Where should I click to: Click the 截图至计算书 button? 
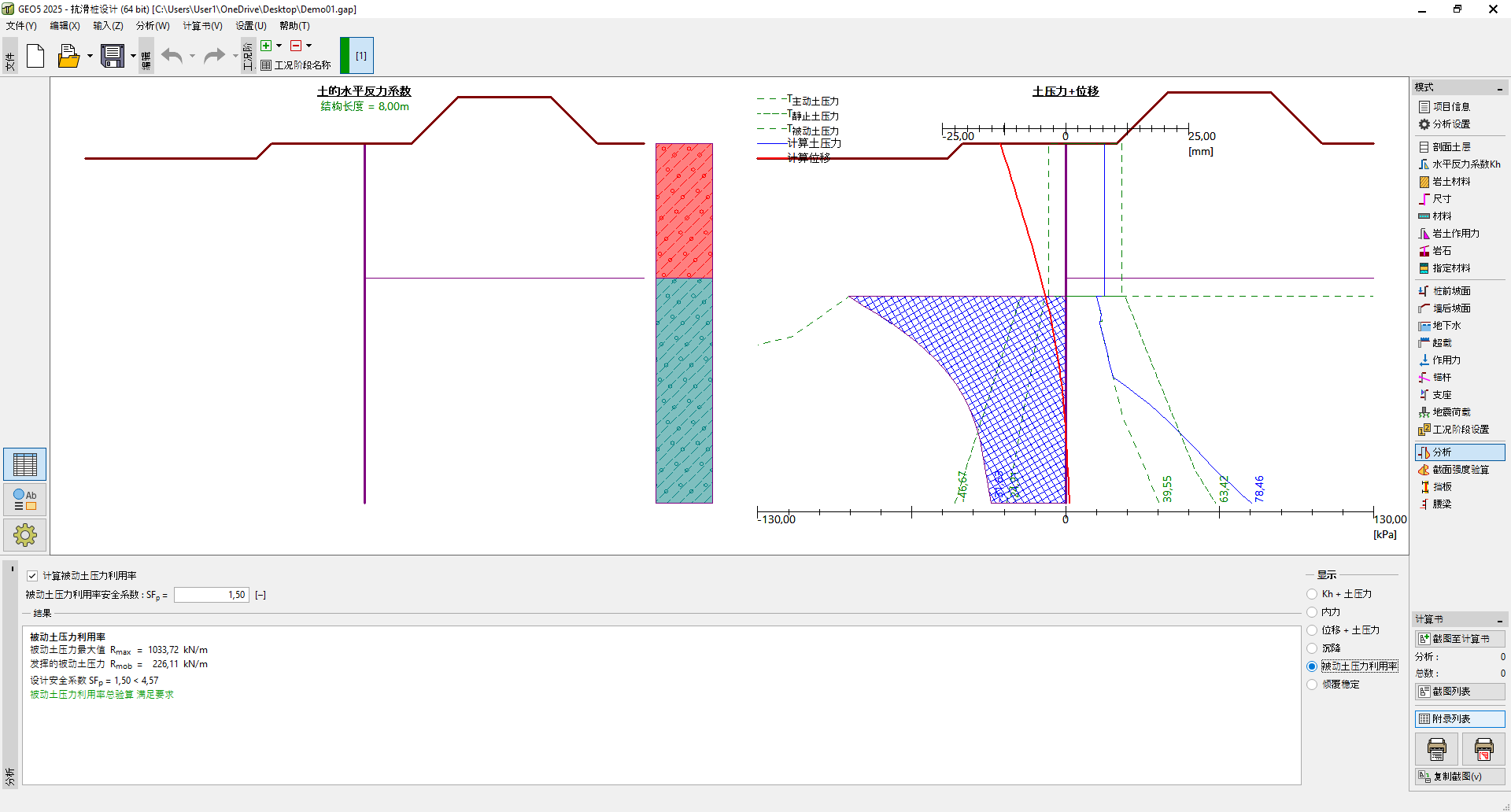click(x=1459, y=639)
